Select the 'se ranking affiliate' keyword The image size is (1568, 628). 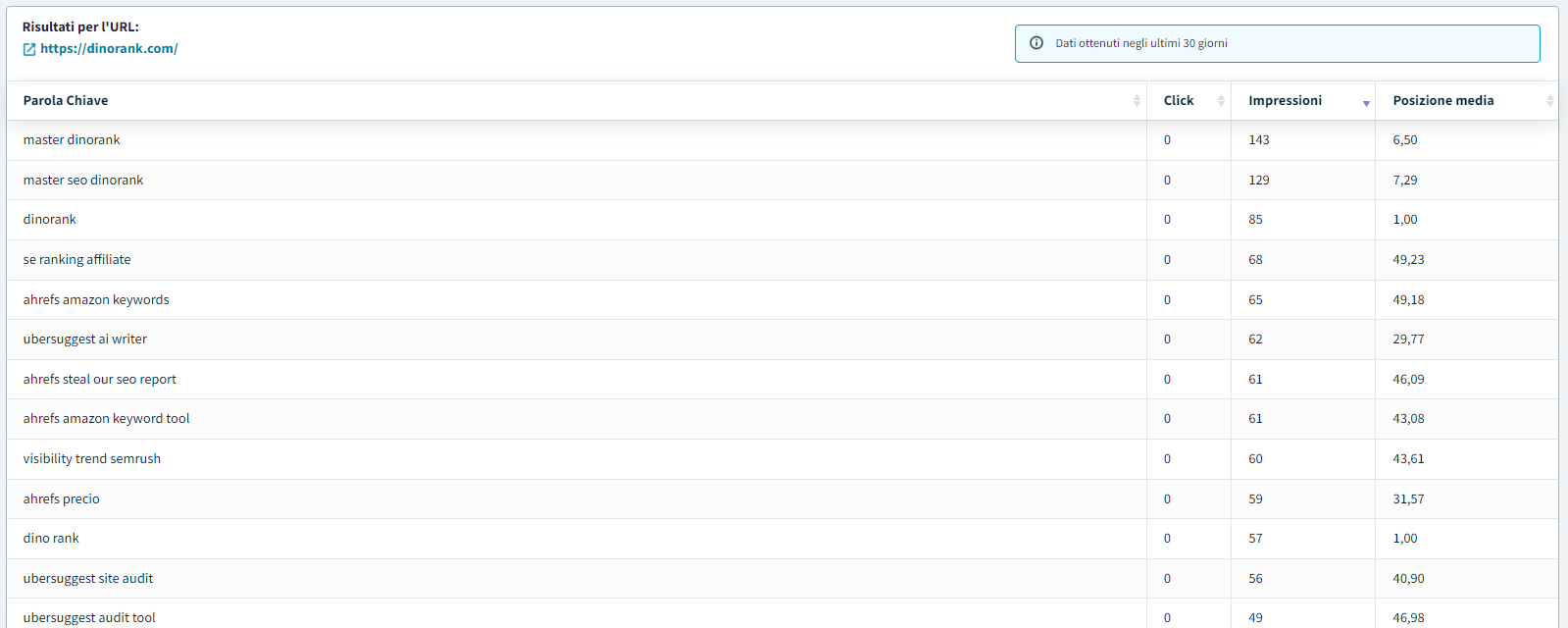point(76,260)
